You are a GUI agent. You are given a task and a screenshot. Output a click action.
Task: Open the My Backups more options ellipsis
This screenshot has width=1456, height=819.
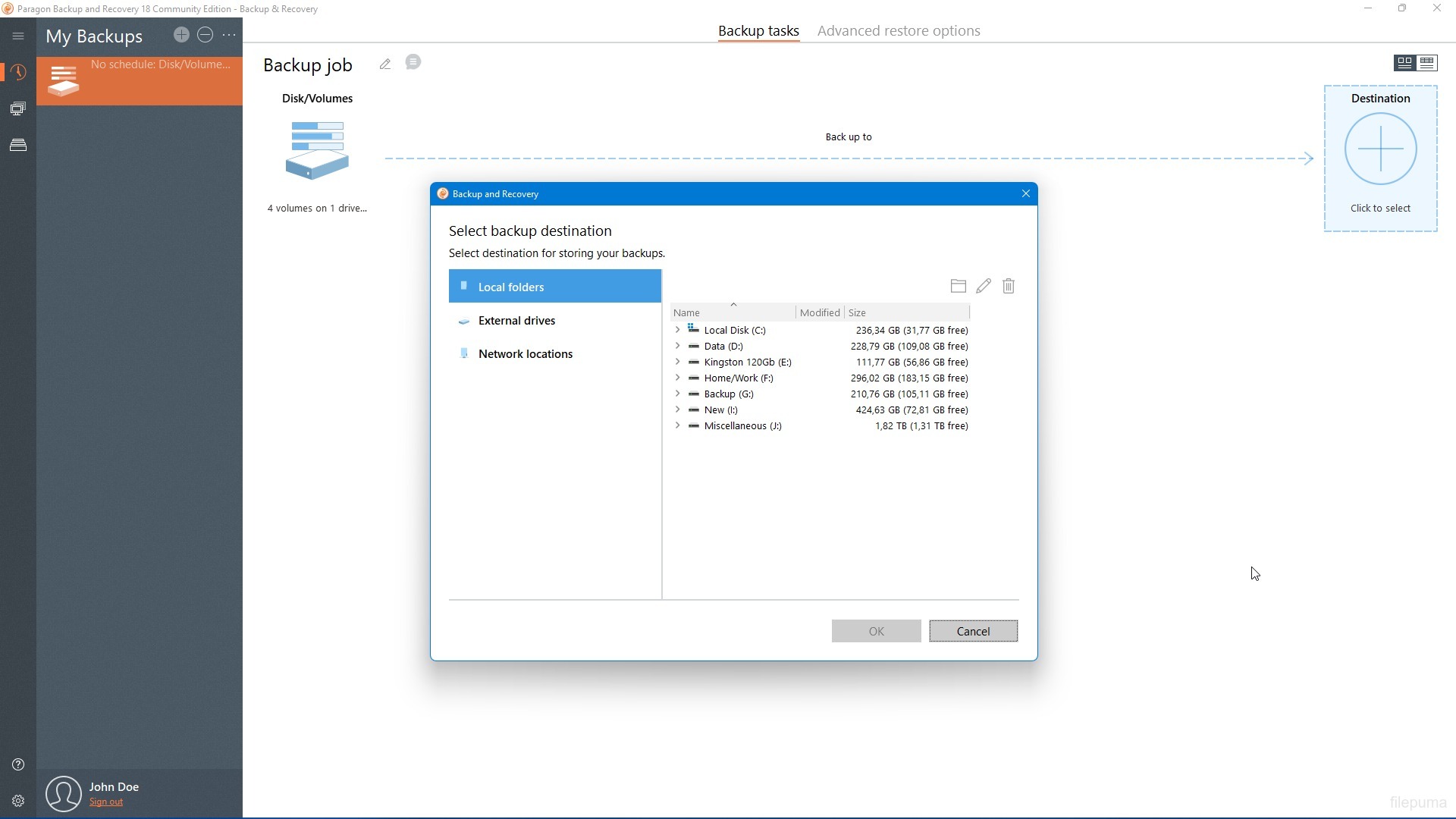pos(229,35)
